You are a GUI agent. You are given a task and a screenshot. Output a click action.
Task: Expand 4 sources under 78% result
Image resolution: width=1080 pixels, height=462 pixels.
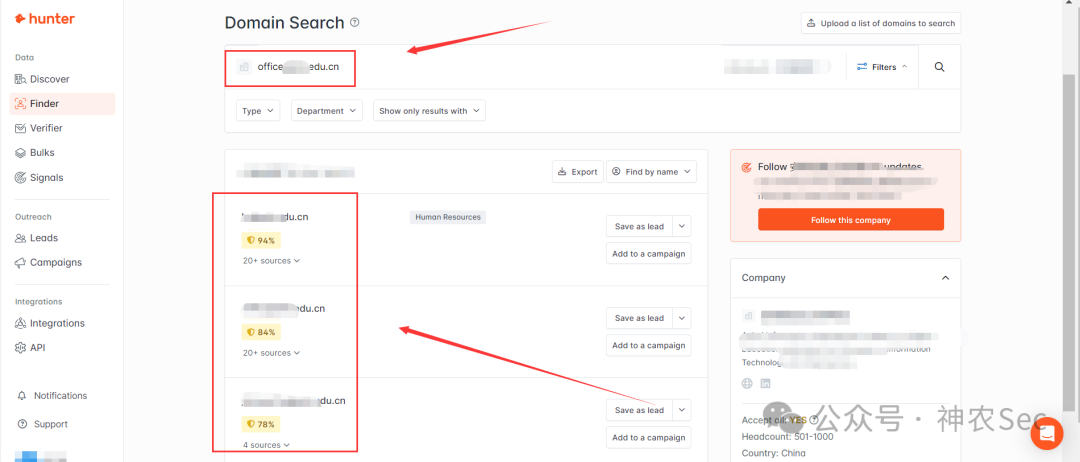267,445
